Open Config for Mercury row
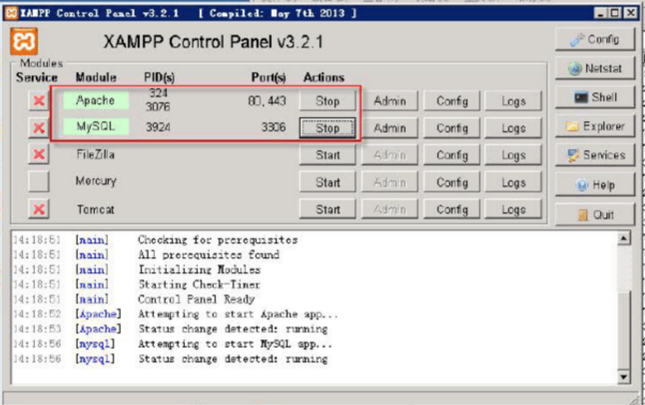The image size is (645, 405). coord(452,183)
